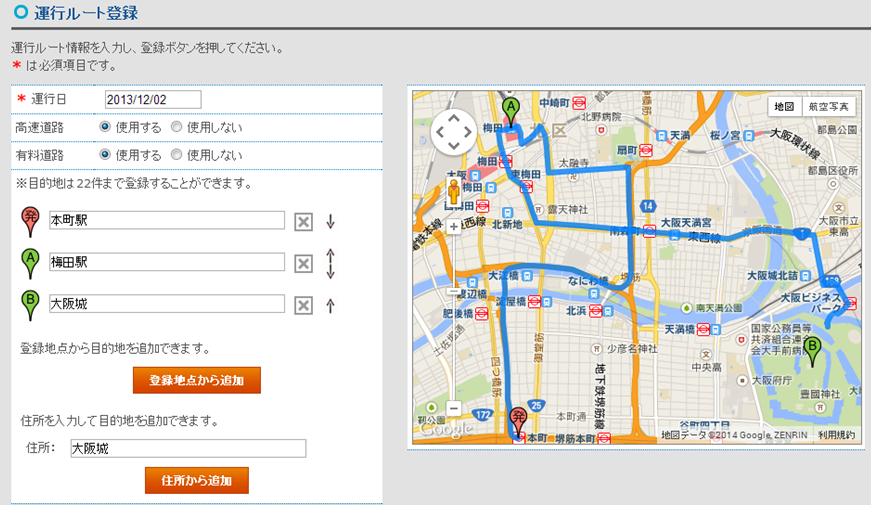Zoom out with the map minus button
Image resolution: width=871 pixels, height=505 pixels.
point(454,408)
